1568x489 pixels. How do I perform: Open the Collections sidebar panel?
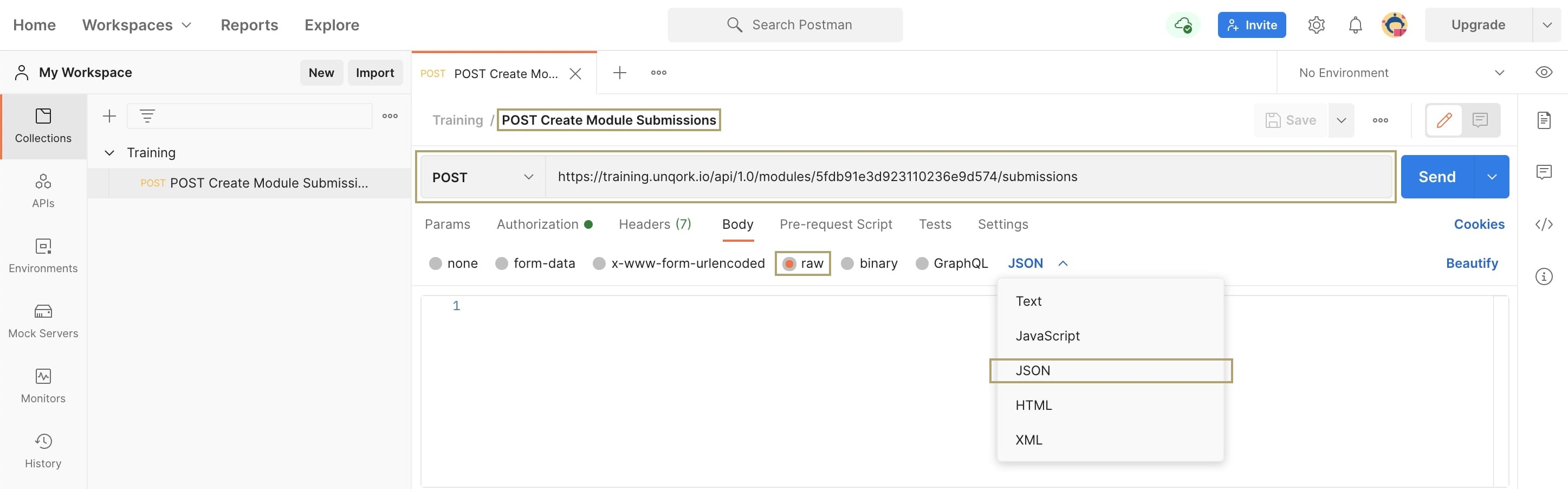43,126
